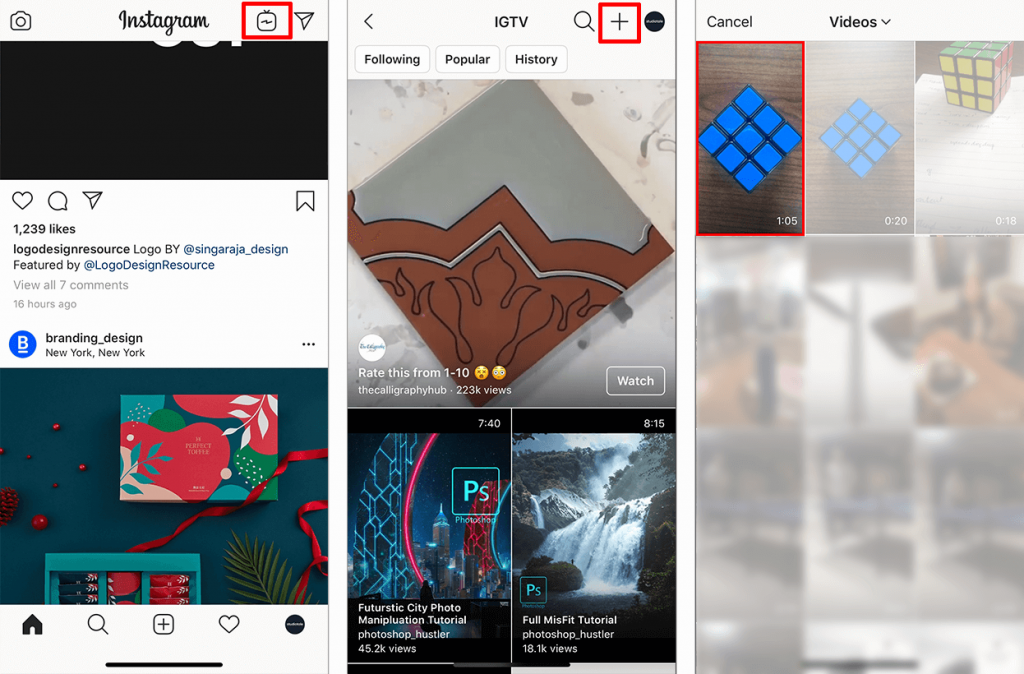This screenshot has height=674, width=1024.
Task: View all 7 comments
Action: click(71, 285)
